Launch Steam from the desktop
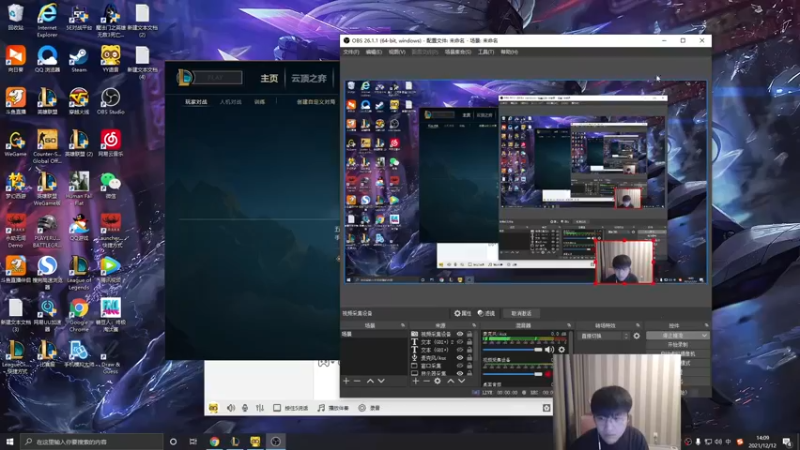Viewport: 800px width, 450px height. [79, 59]
